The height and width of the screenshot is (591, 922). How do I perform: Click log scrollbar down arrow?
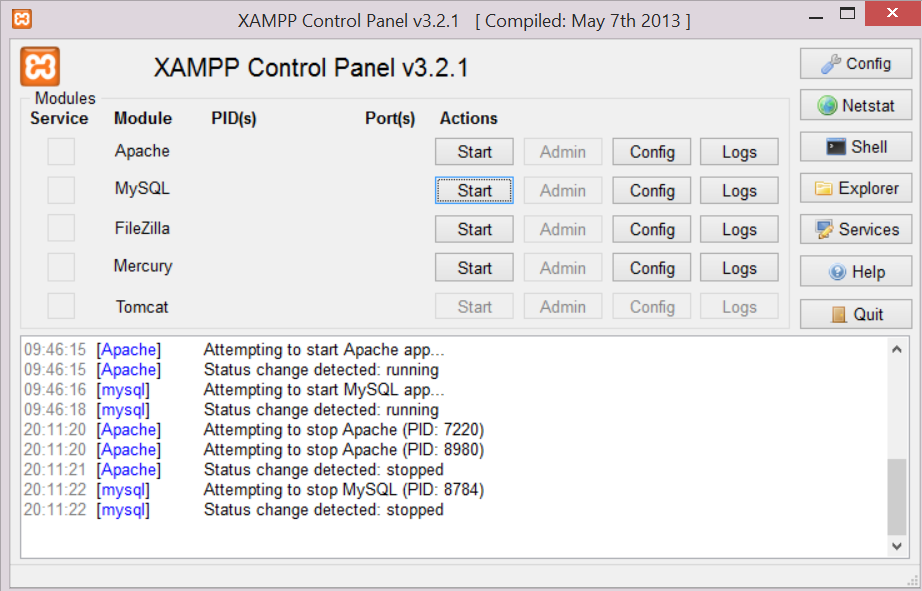coord(897,546)
